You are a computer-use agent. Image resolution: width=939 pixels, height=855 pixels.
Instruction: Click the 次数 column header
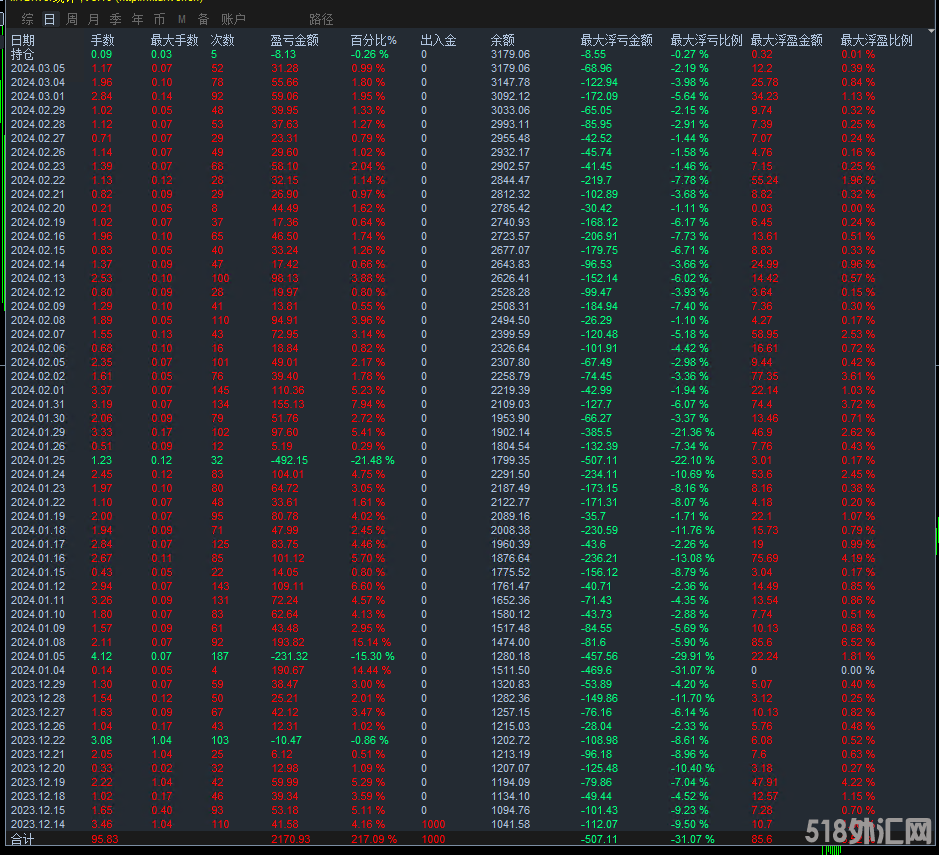pyautogui.click(x=222, y=40)
